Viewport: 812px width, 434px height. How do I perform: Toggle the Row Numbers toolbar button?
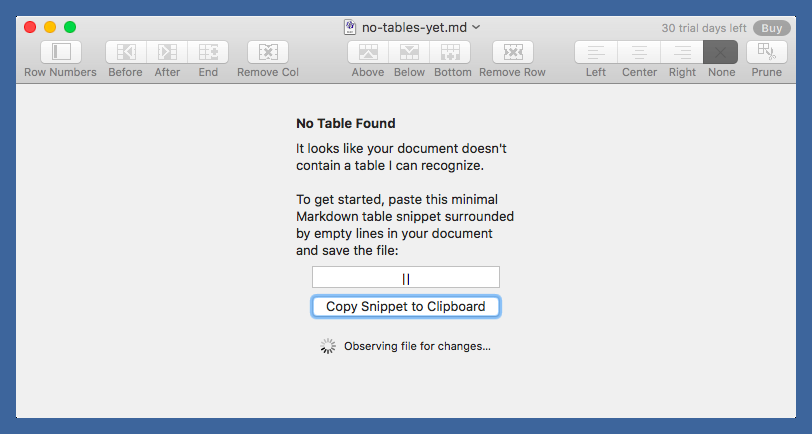pyautogui.click(x=61, y=52)
